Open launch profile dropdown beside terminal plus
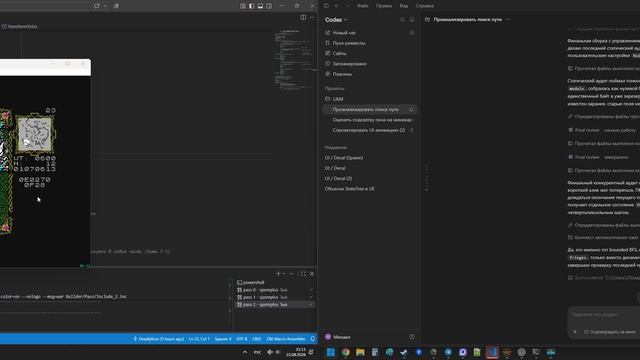The height and width of the screenshot is (360, 640). pos(284,273)
